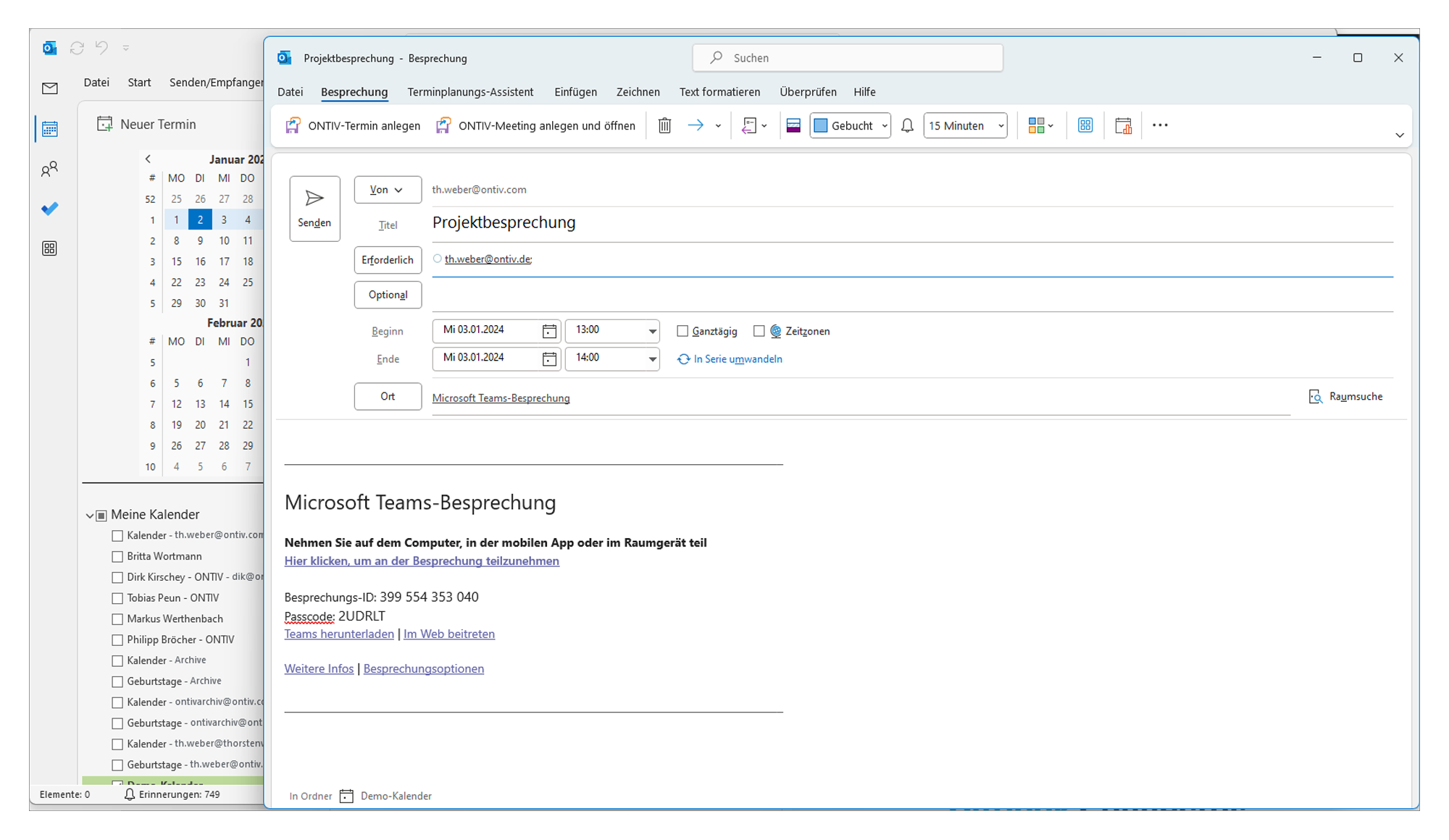This screenshot has height=840, width=1449.
Task: Select January 3 in mini calendar
Action: 224,220
